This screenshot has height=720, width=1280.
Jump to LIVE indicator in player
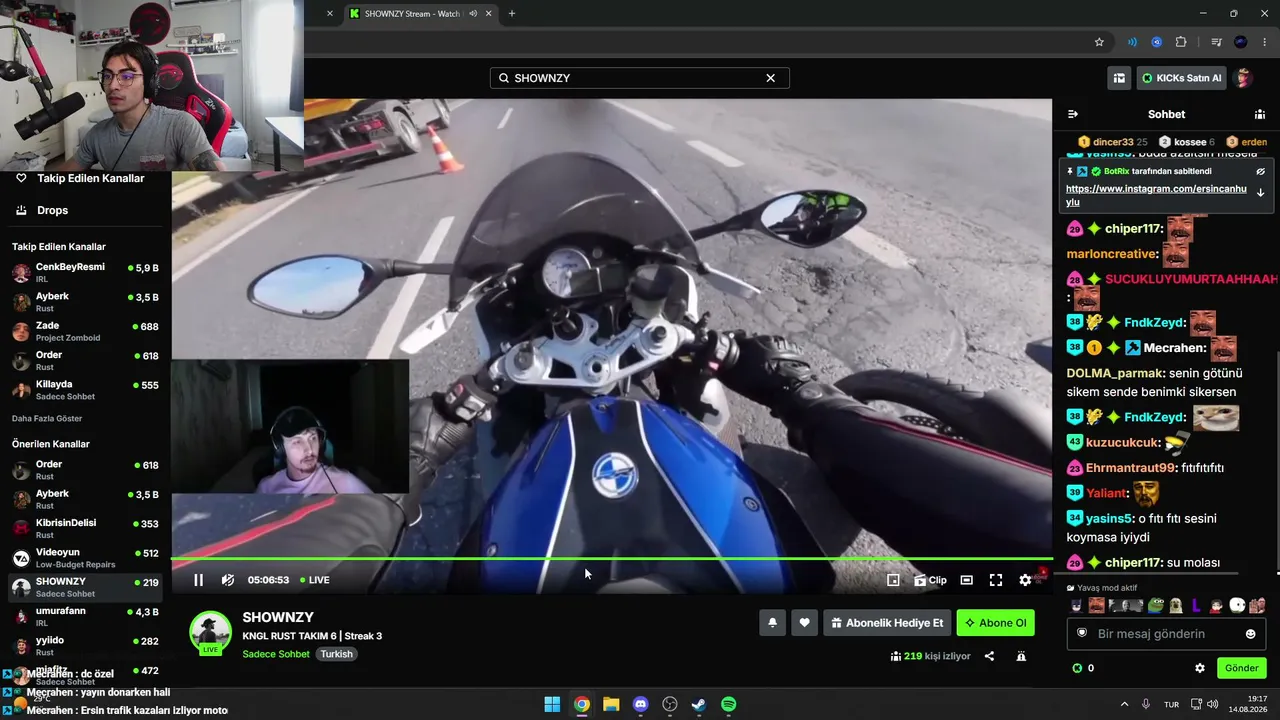click(x=314, y=580)
